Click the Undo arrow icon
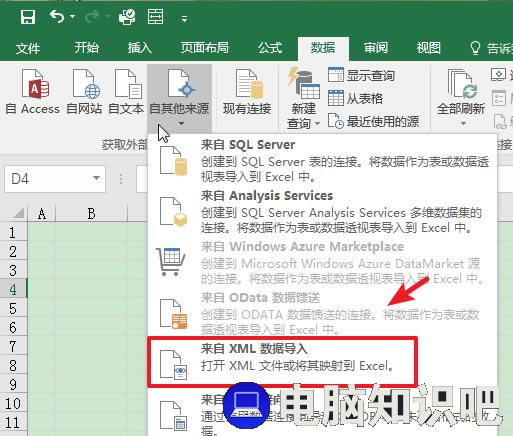 coord(57,16)
